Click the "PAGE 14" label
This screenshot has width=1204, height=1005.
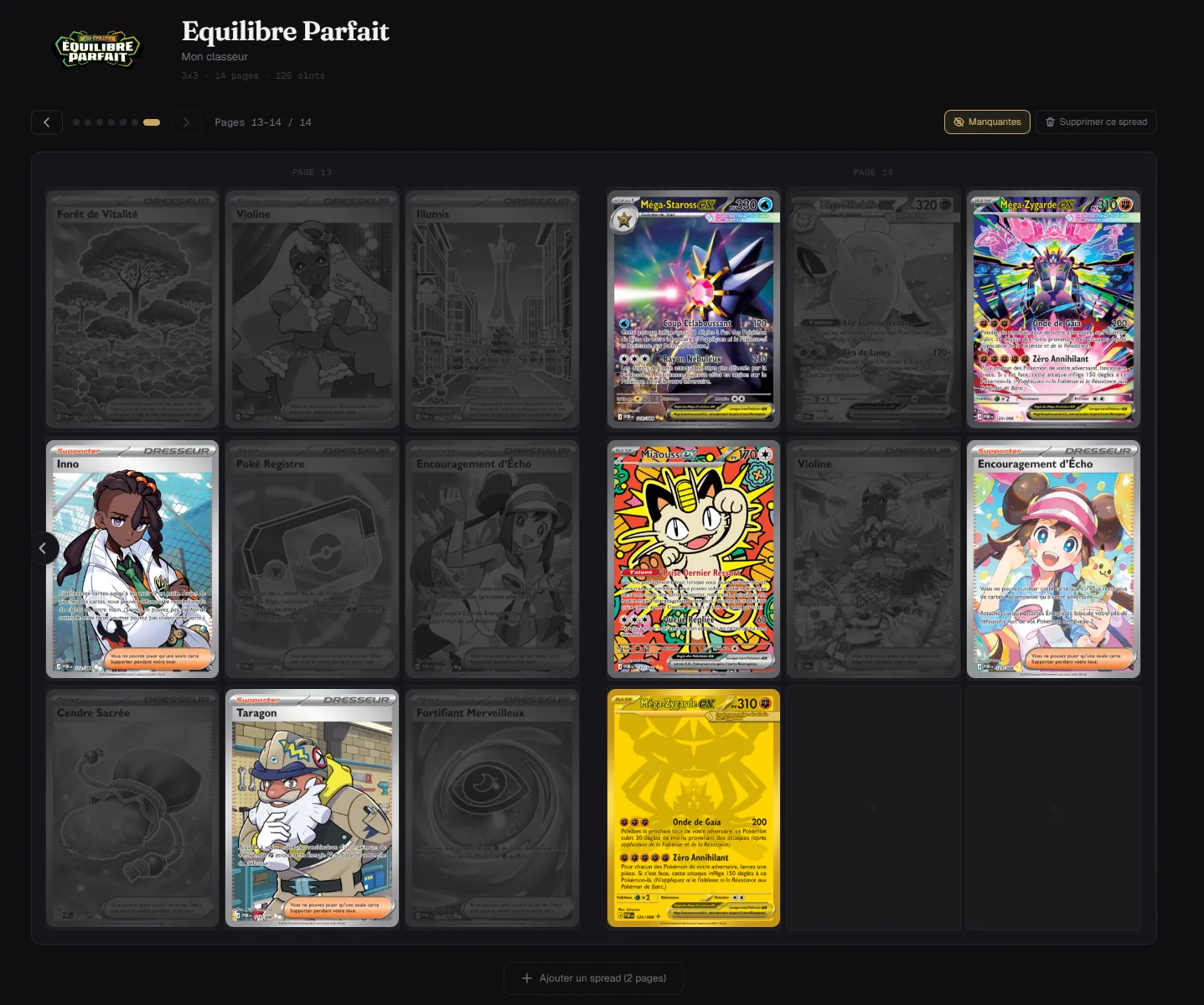click(x=873, y=173)
